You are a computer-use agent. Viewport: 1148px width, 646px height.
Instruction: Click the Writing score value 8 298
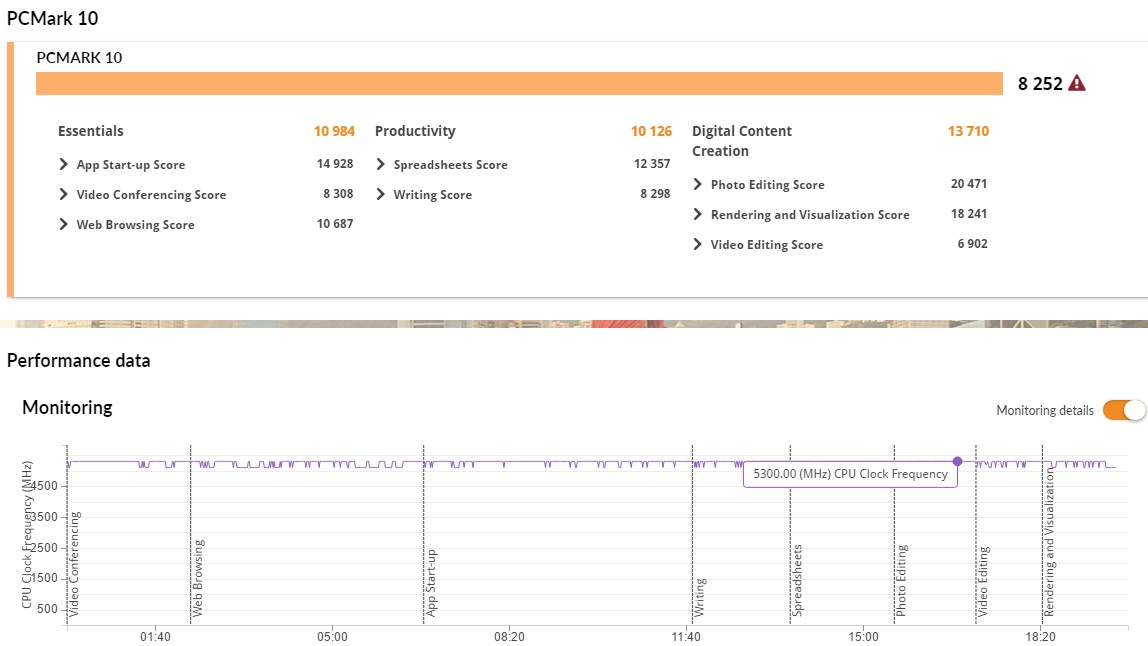click(655, 194)
